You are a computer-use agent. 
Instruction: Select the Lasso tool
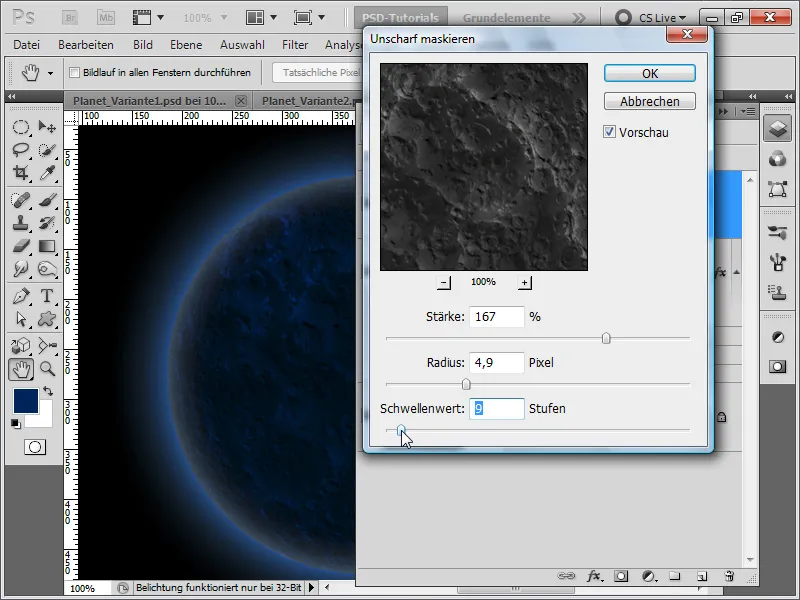coord(20,150)
